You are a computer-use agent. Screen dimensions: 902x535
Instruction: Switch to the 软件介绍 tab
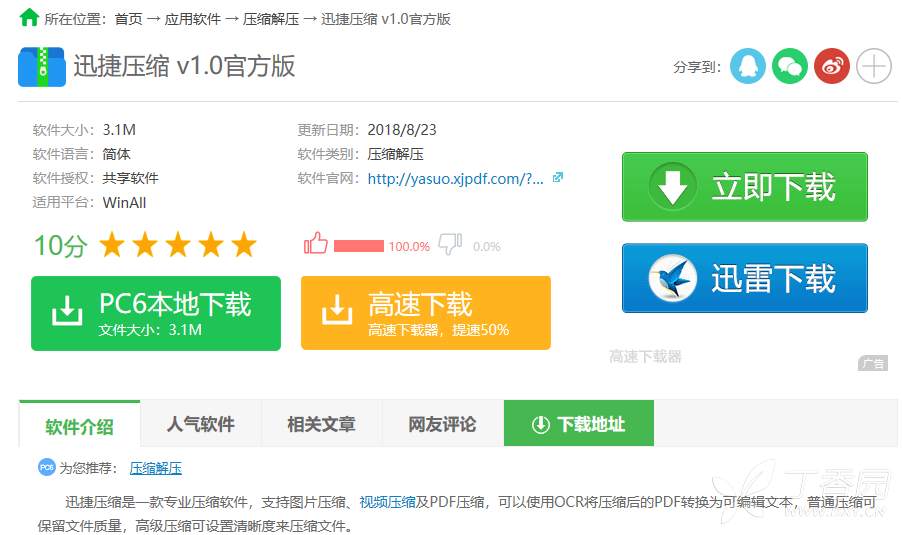pos(79,426)
